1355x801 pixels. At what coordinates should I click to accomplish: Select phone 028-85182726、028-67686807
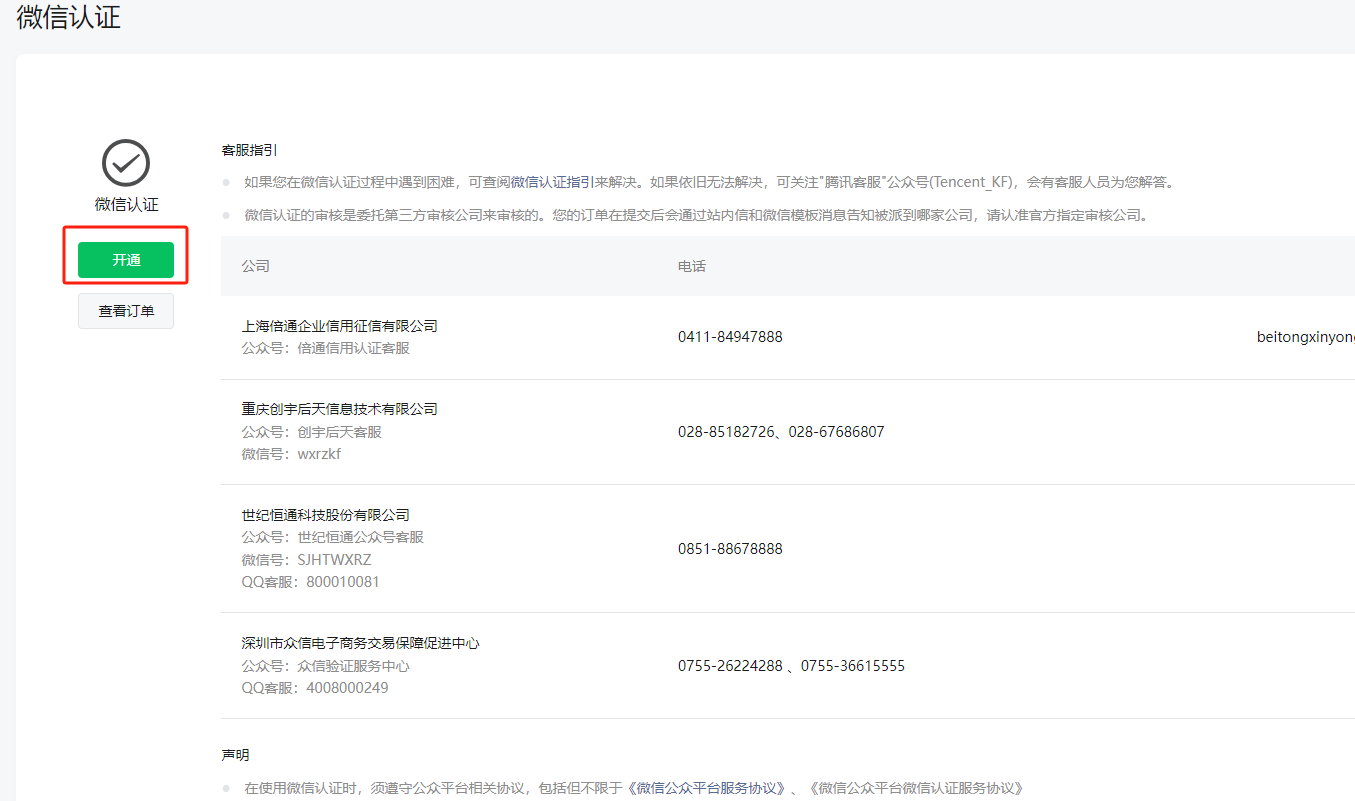click(781, 432)
